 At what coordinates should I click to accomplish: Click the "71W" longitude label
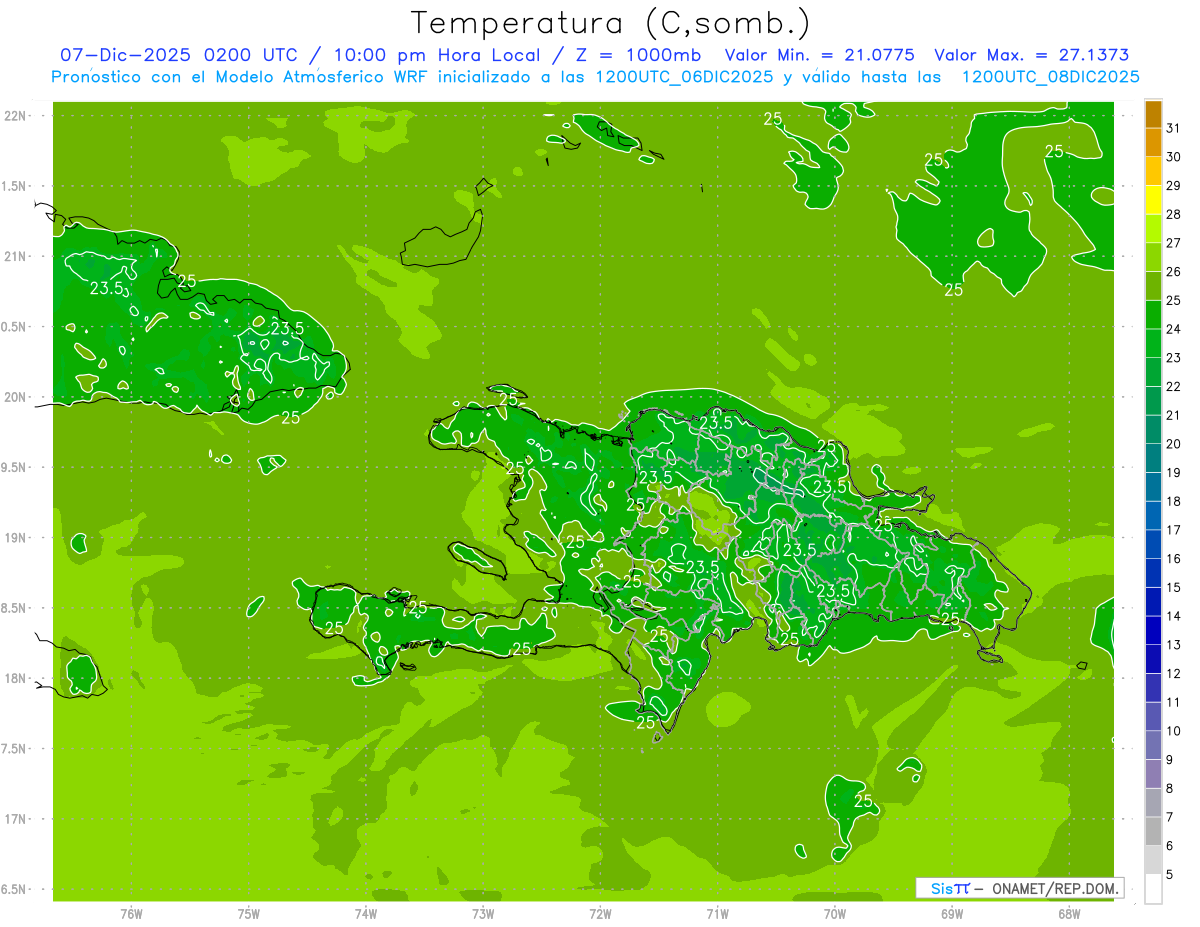coord(717,913)
